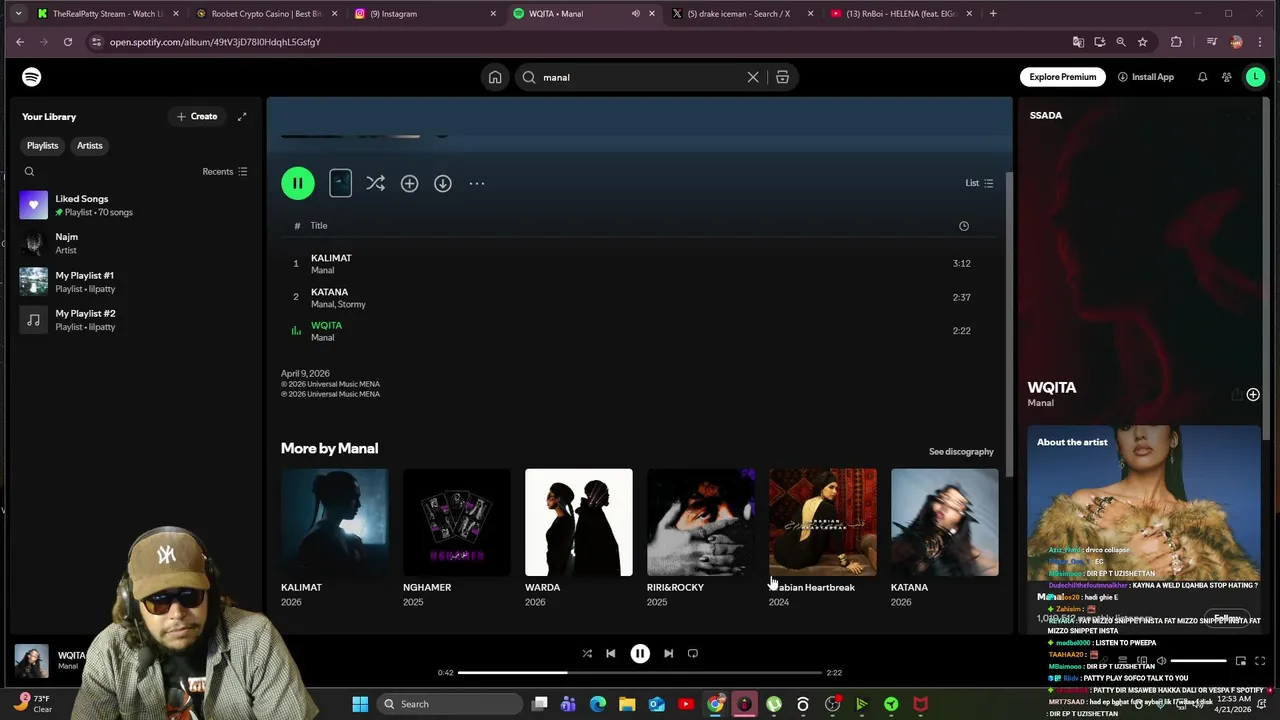Switch to RnBoi HELENA YouTube tab

(900, 14)
